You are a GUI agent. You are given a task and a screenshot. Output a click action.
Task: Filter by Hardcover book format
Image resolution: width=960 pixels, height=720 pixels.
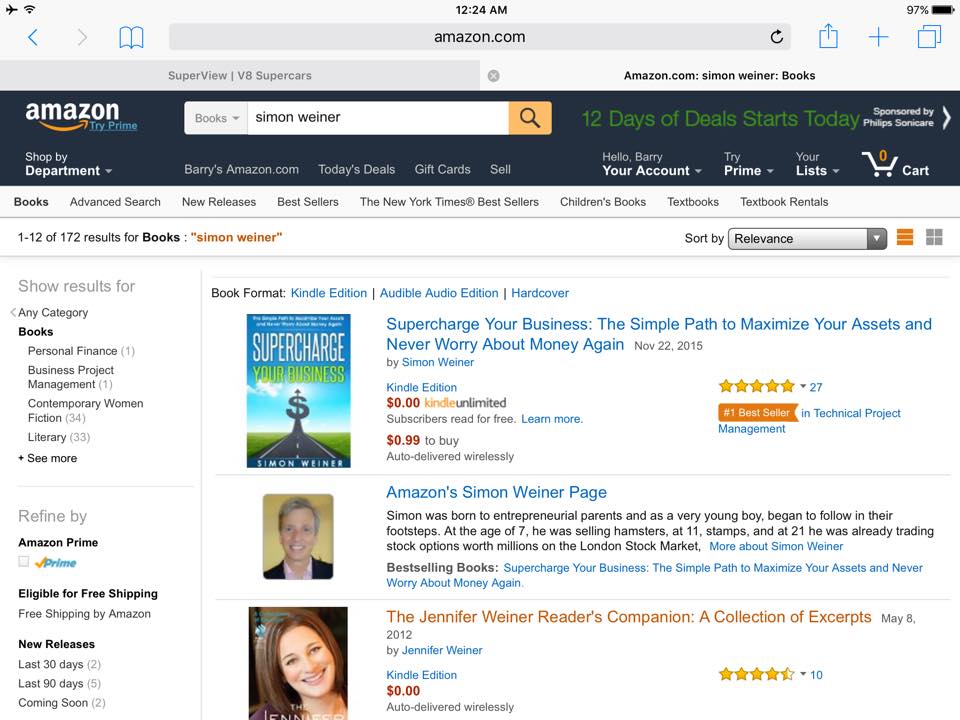540,293
